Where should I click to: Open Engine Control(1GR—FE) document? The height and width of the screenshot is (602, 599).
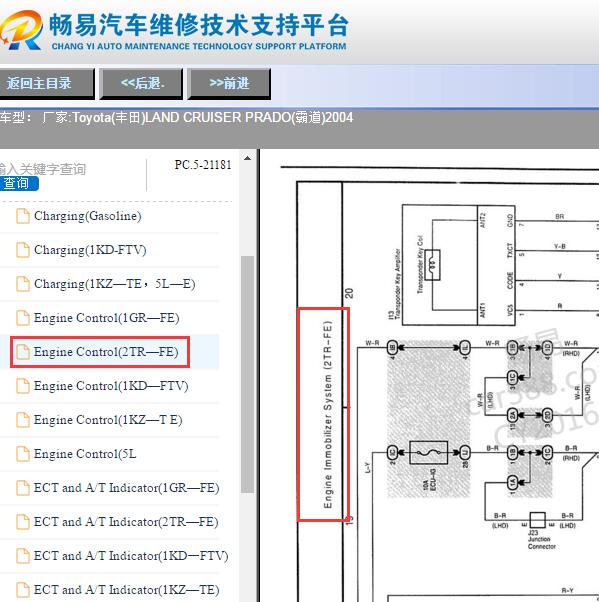[x=106, y=318]
